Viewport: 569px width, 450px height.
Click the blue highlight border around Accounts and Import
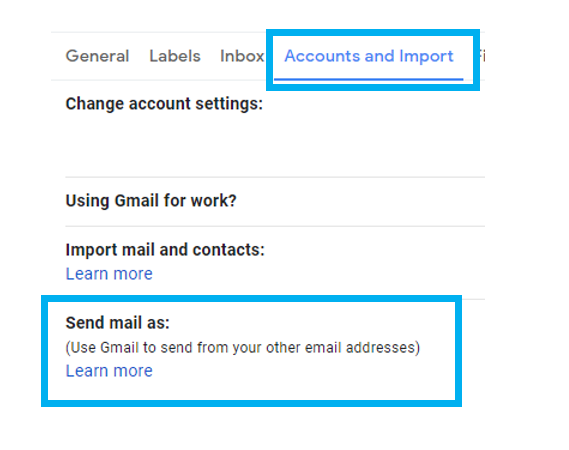coord(373,33)
